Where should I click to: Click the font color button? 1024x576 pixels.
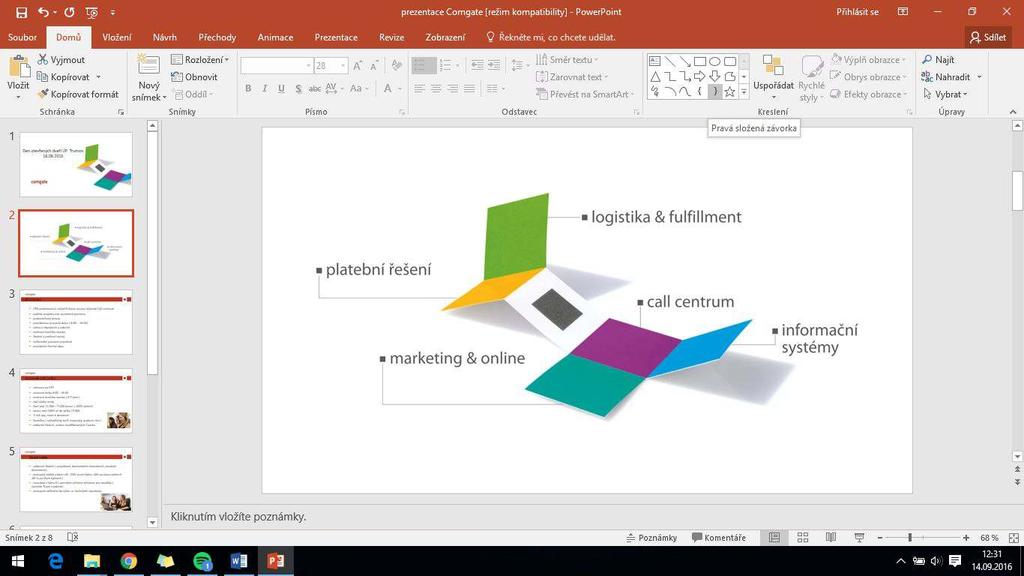point(388,88)
